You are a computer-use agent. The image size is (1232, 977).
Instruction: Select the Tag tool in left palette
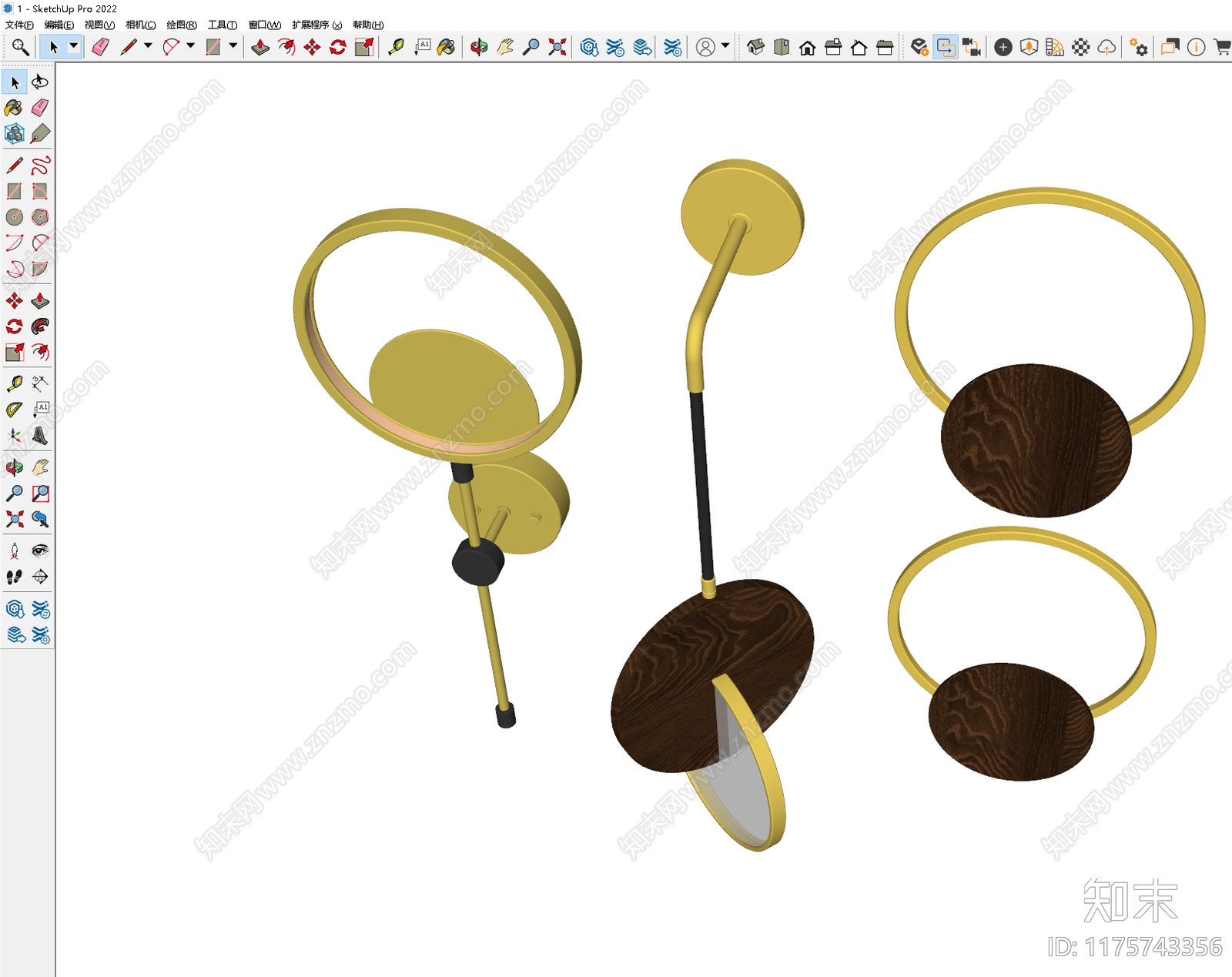pyautogui.click(x=40, y=134)
